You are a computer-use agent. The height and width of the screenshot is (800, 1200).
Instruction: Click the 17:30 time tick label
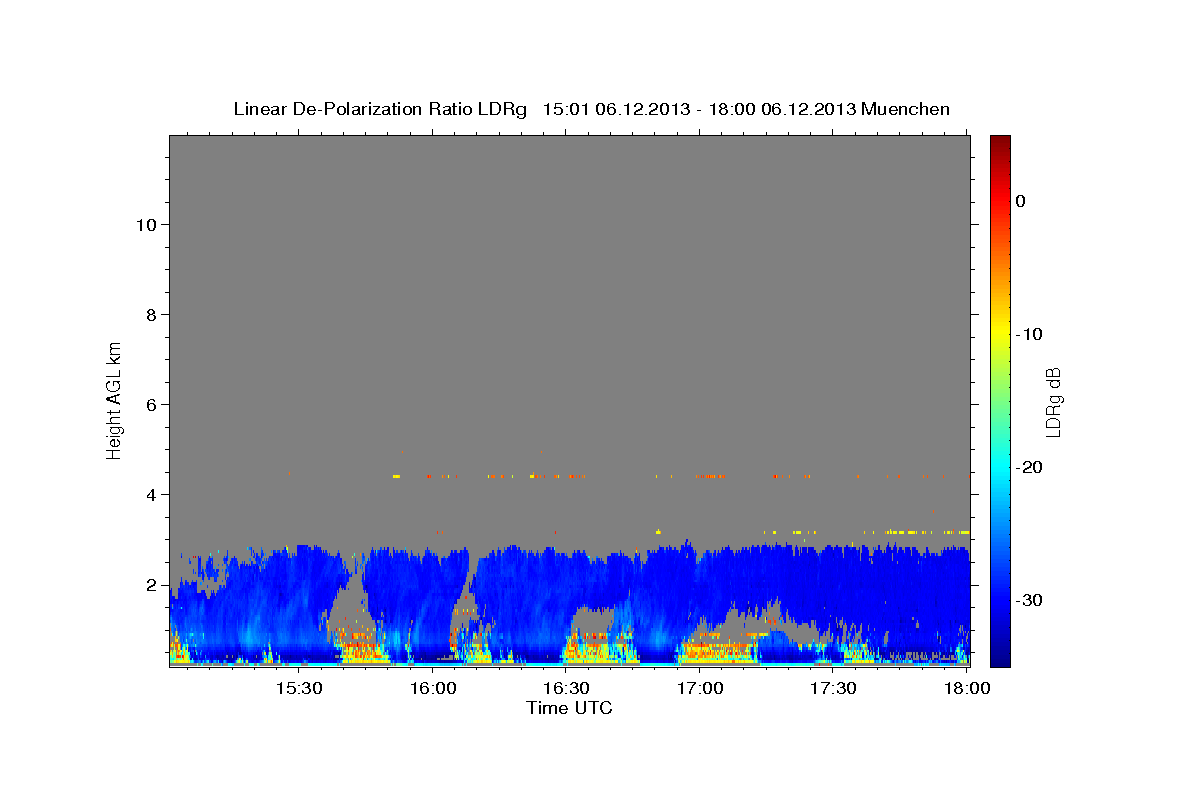click(x=833, y=689)
